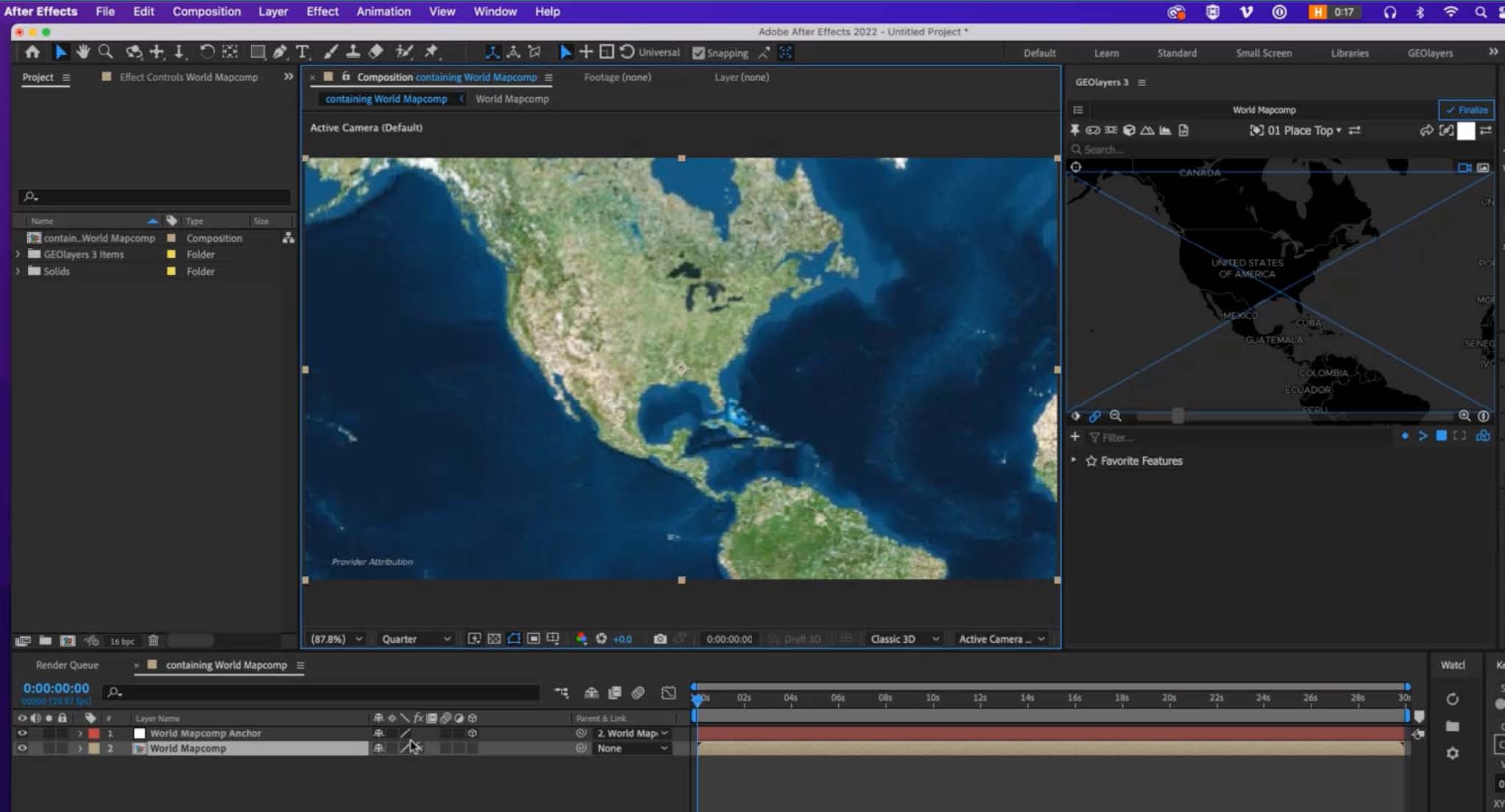Open the Quarter resolution dropdown
Screen dimensions: 1505x812
(x=414, y=638)
